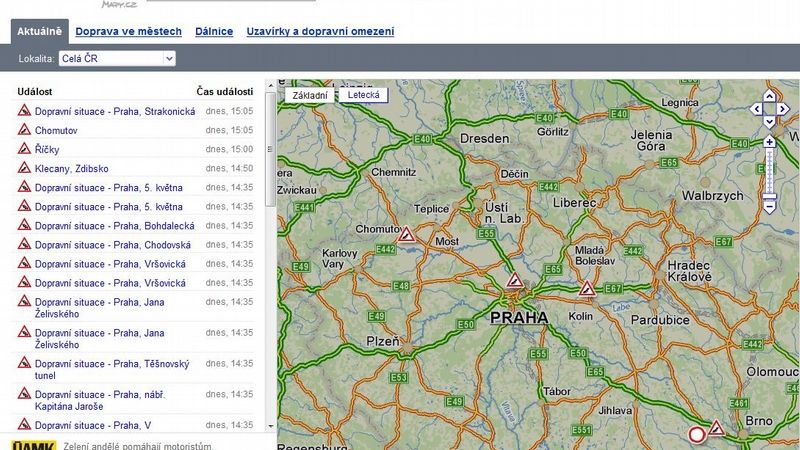This screenshot has width=800, height=450.
Task: Open the Lokalita dropdown showing Celá ČR
Action: tap(117, 59)
